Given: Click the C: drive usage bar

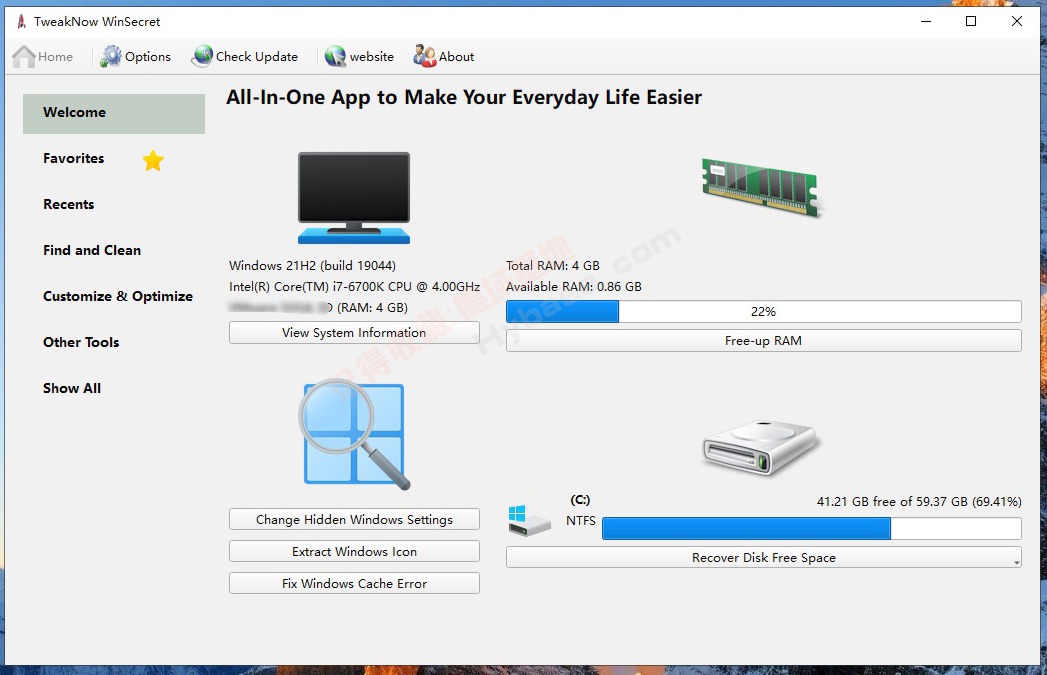Looking at the screenshot, I should (x=811, y=528).
